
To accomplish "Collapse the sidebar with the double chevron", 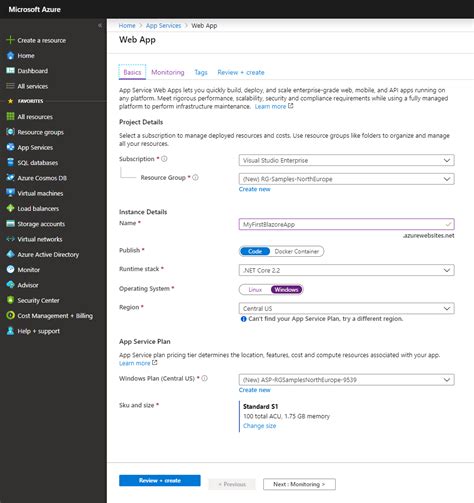I will [x=100, y=25].
